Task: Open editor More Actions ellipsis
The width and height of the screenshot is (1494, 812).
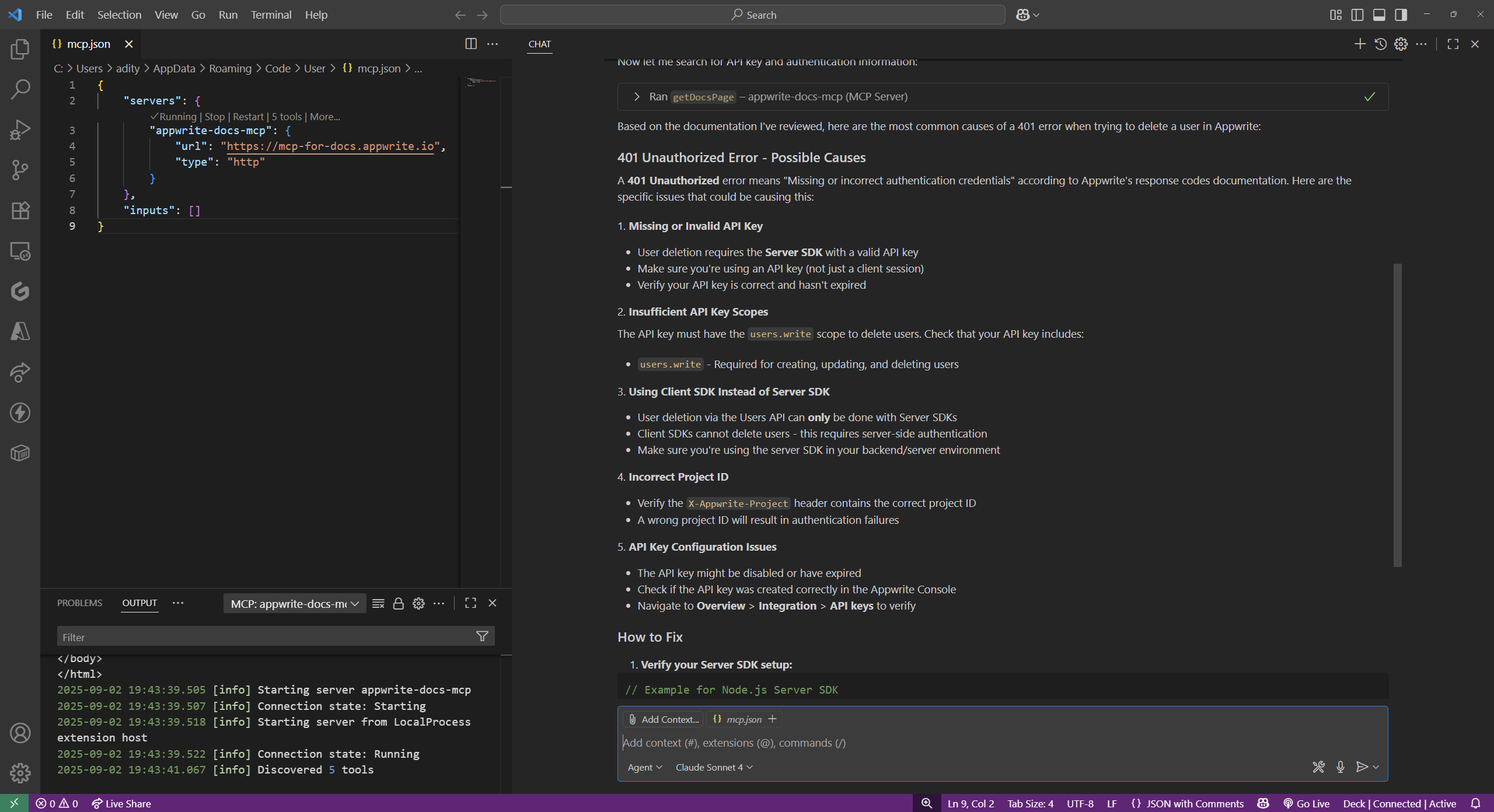Action: (x=493, y=44)
